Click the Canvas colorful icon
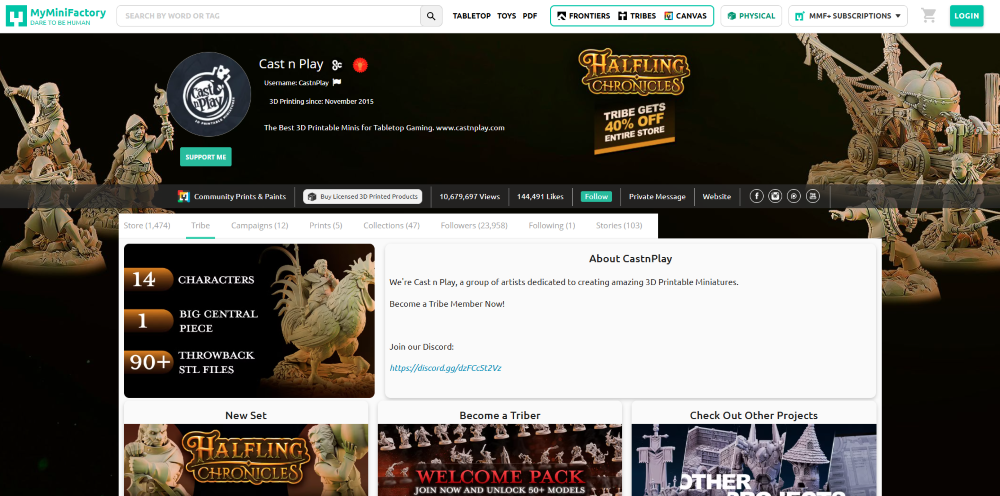 [x=668, y=16]
